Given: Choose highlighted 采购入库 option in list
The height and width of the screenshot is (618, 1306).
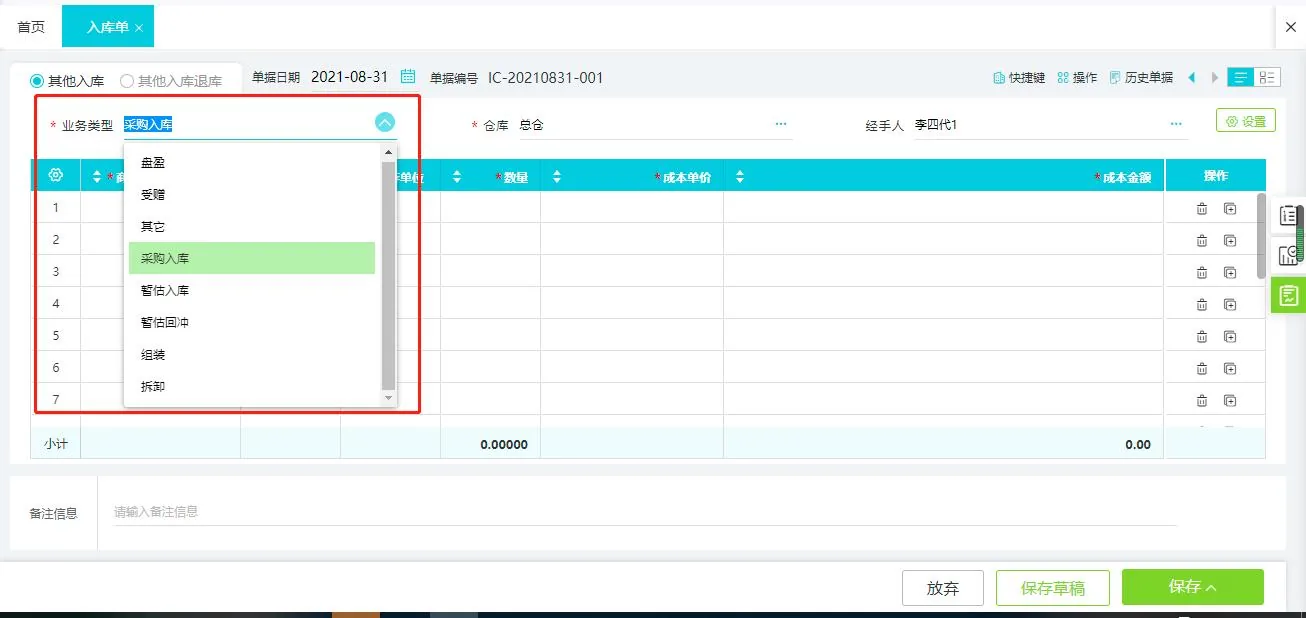Looking at the screenshot, I should point(252,258).
